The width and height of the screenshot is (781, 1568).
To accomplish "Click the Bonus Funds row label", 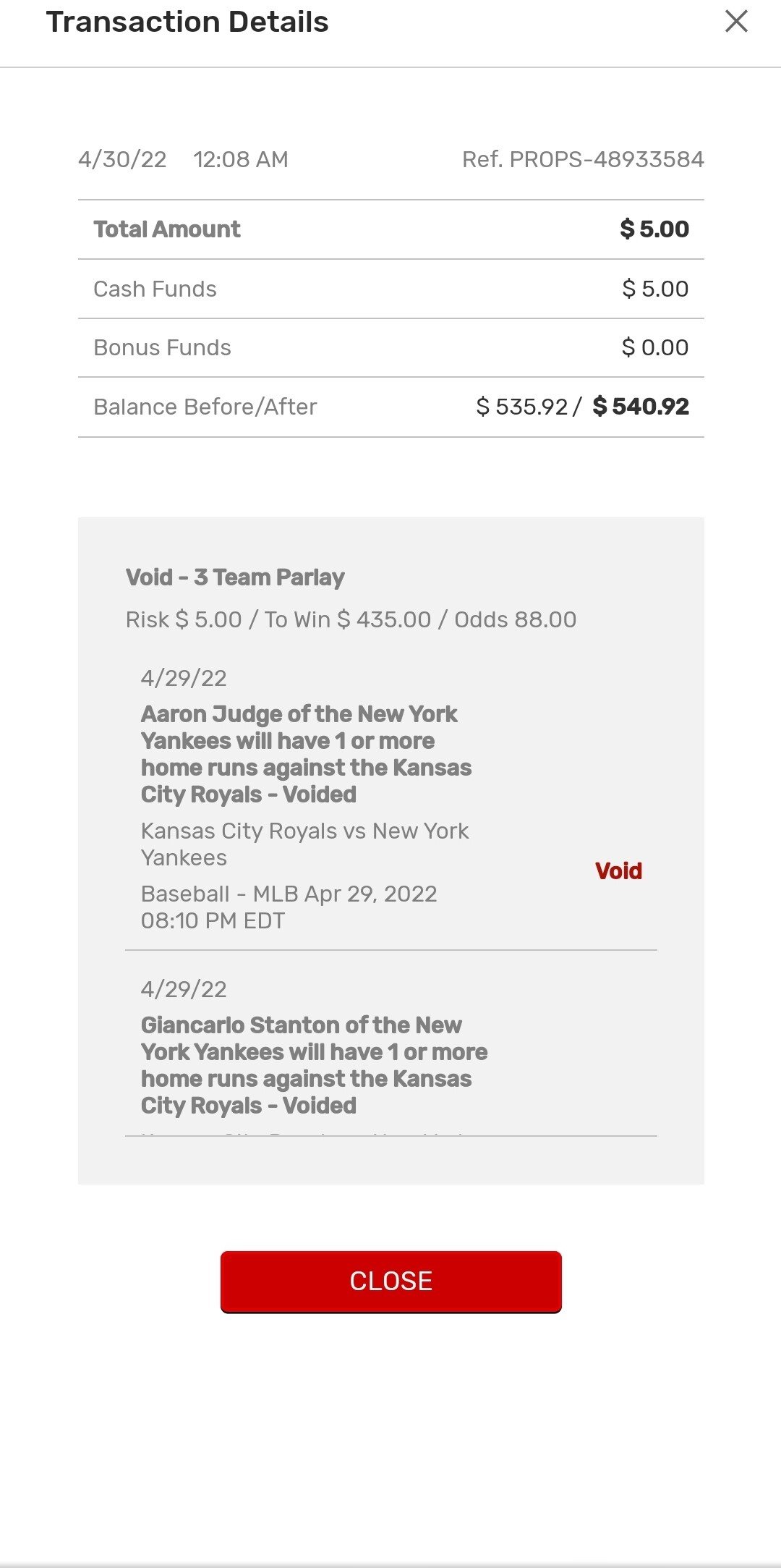I will pos(162,347).
